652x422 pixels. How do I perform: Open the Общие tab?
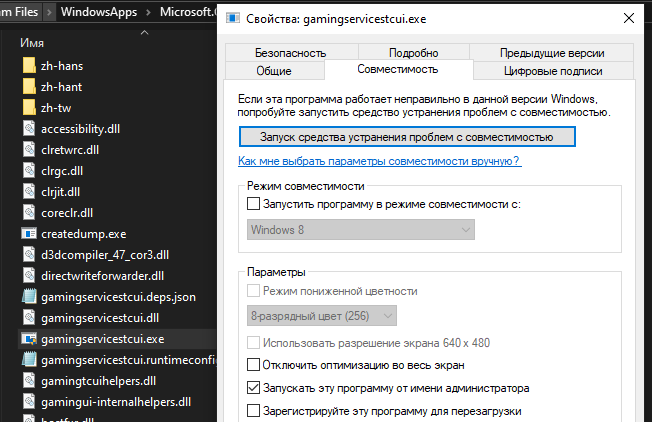coord(274,71)
